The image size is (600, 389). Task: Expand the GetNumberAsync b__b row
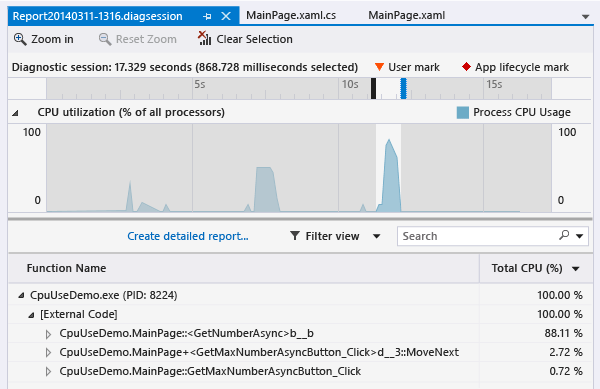[x=48, y=334]
